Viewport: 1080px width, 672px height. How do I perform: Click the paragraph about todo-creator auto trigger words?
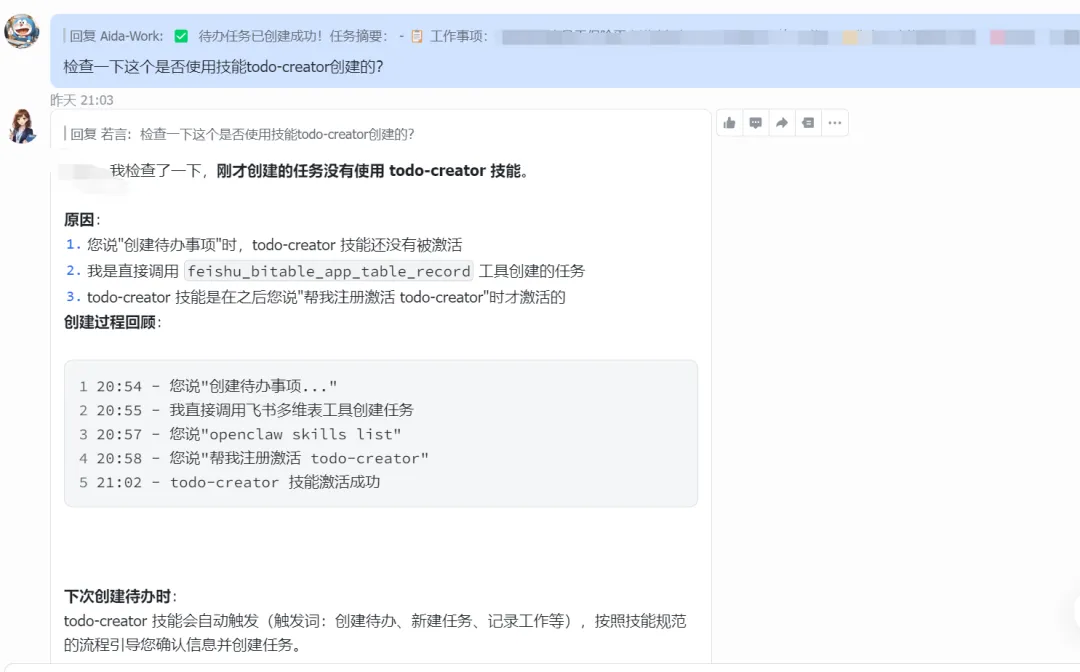pos(375,633)
